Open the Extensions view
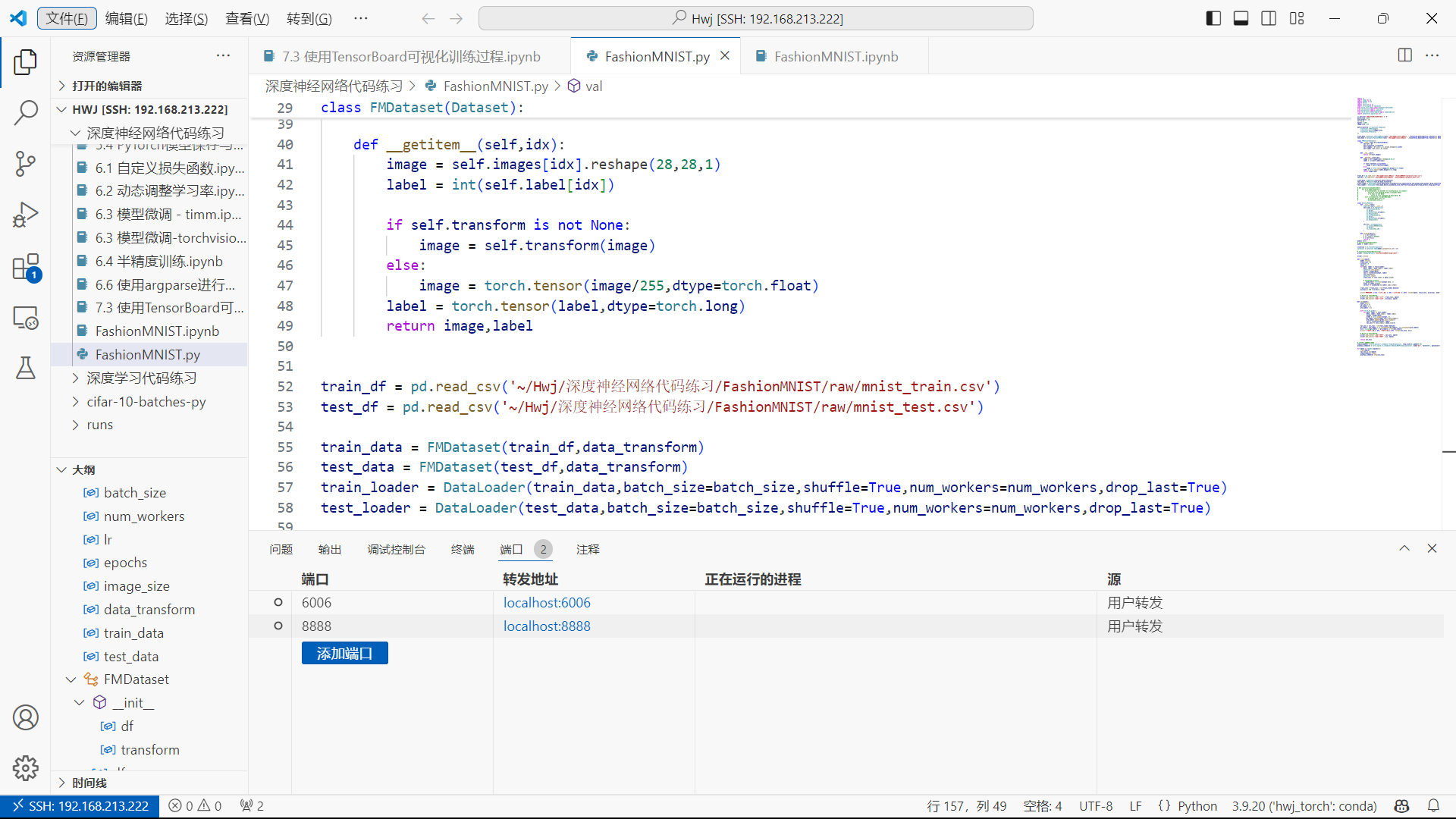The image size is (1456, 819). click(x=25, y=267)
